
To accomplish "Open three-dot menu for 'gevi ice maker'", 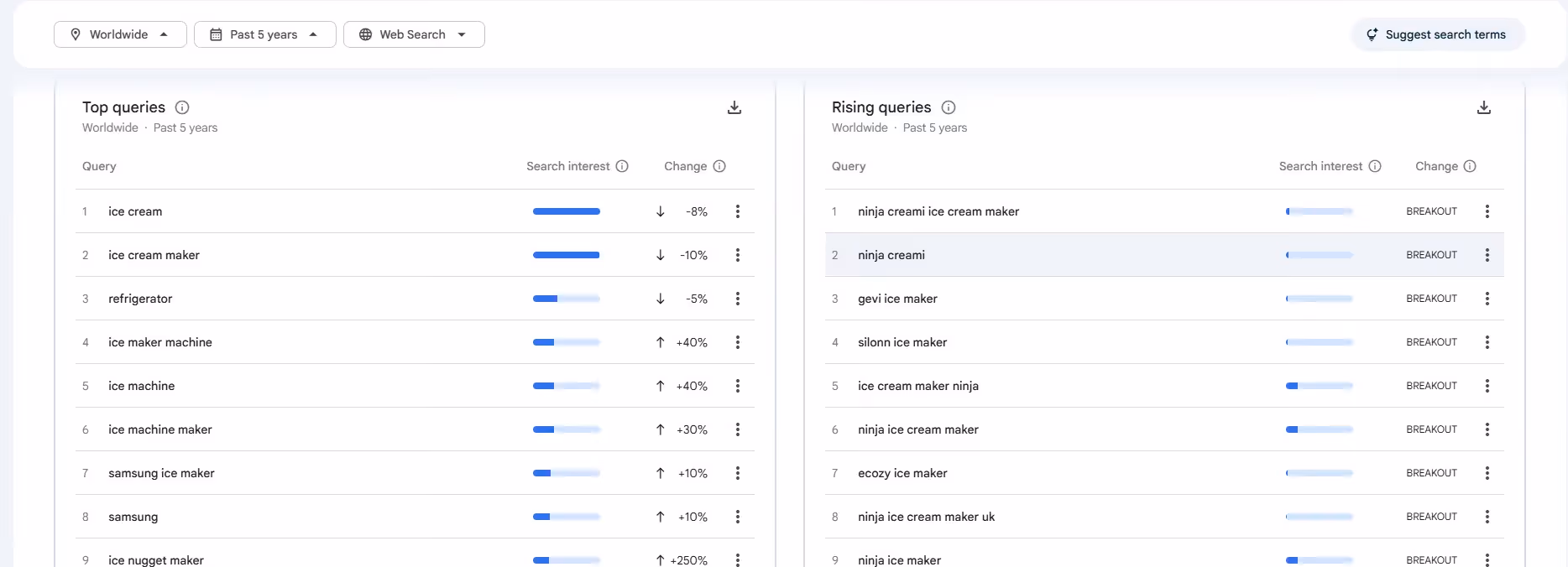I will point(1487,299).
